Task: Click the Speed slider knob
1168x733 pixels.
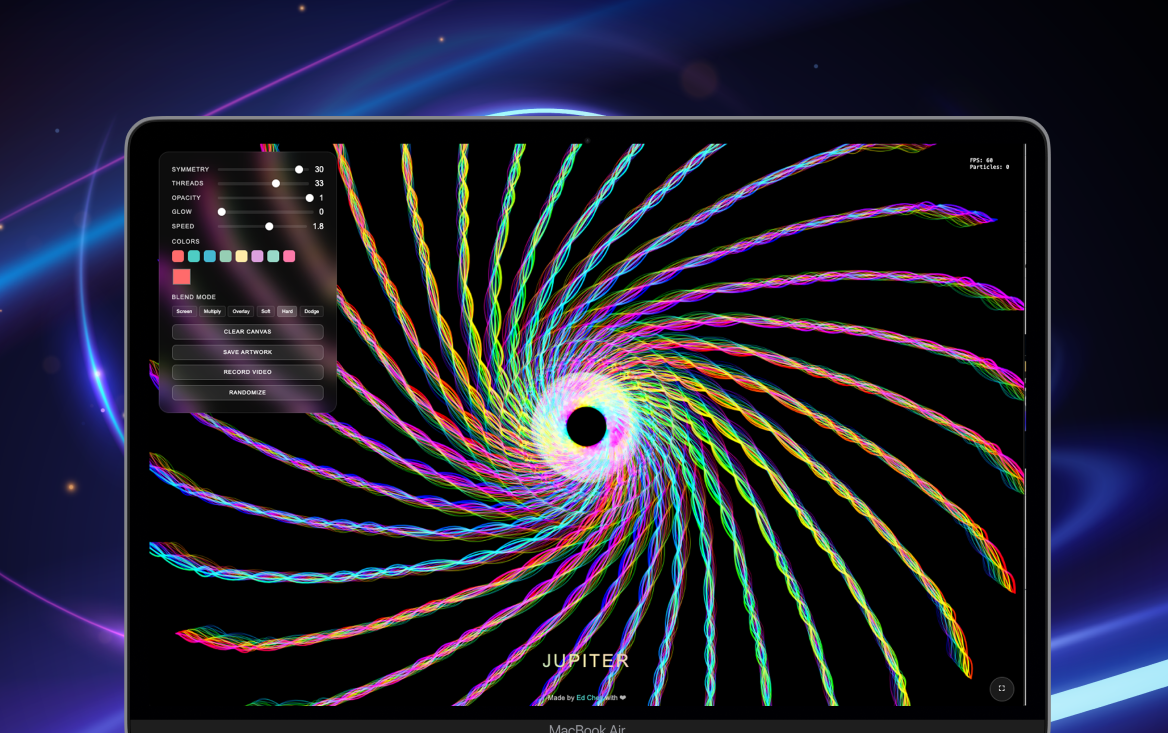Action: (x=269, y=227)
